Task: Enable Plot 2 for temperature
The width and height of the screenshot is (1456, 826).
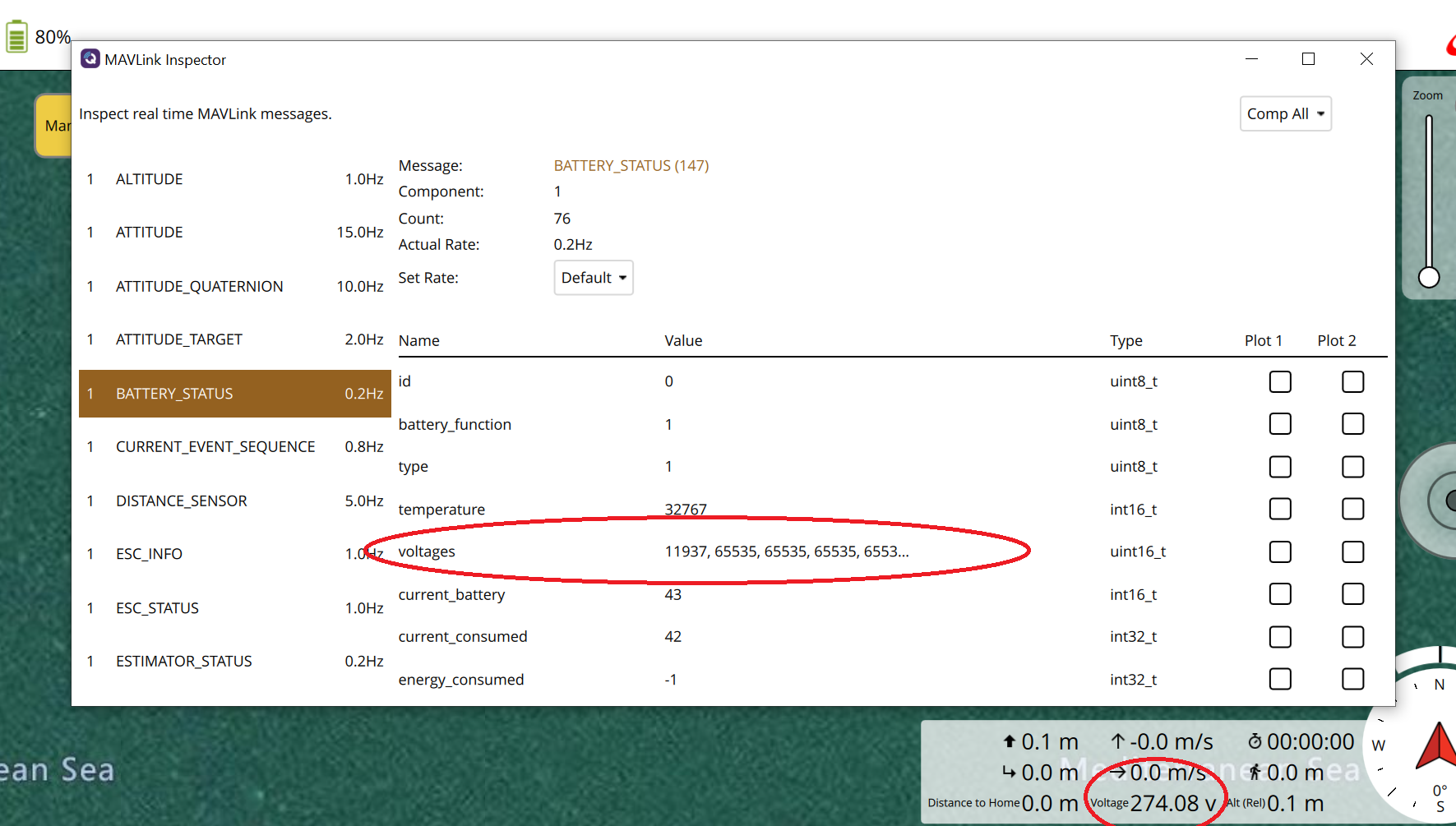Action: 1352,510
